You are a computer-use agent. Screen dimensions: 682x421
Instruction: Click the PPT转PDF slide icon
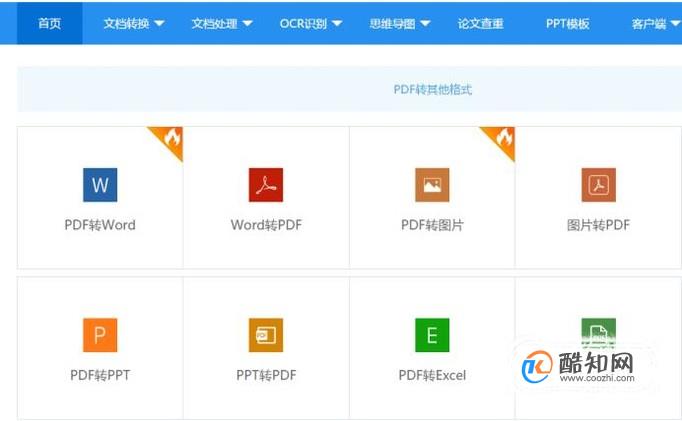(x=266, y=335)
